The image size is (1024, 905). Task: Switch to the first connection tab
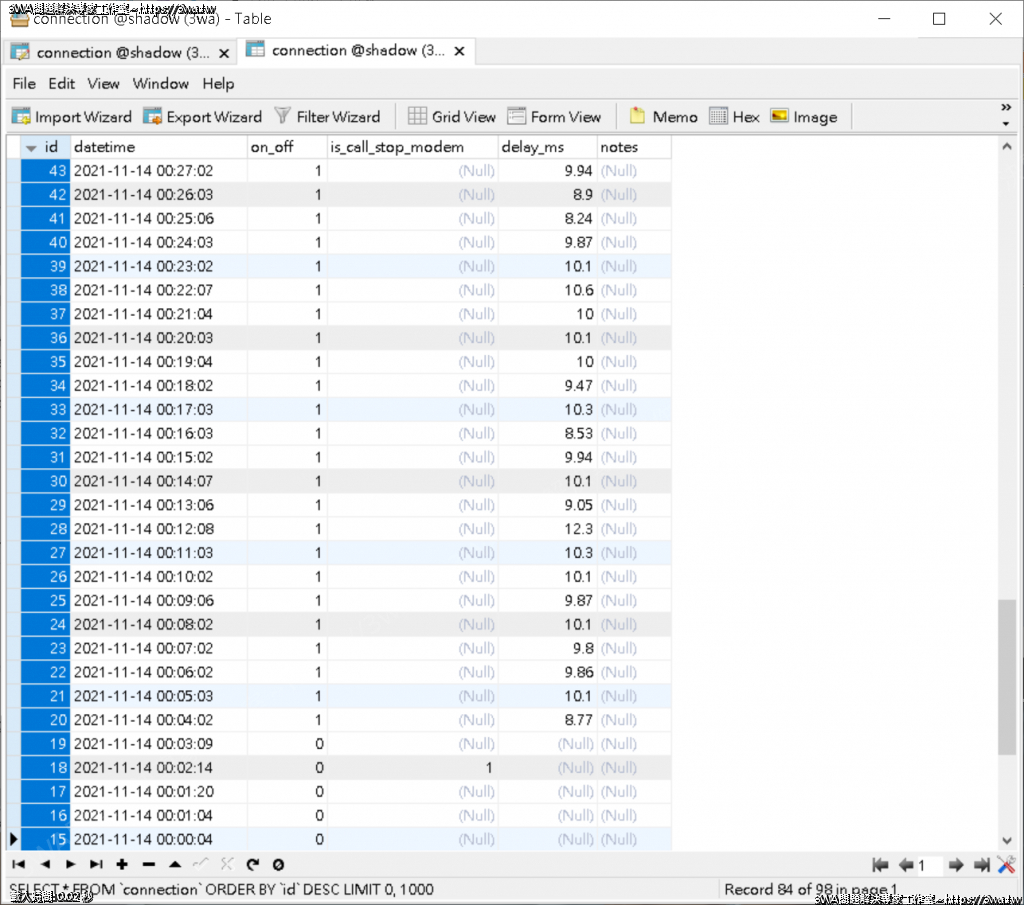[110, 52]
